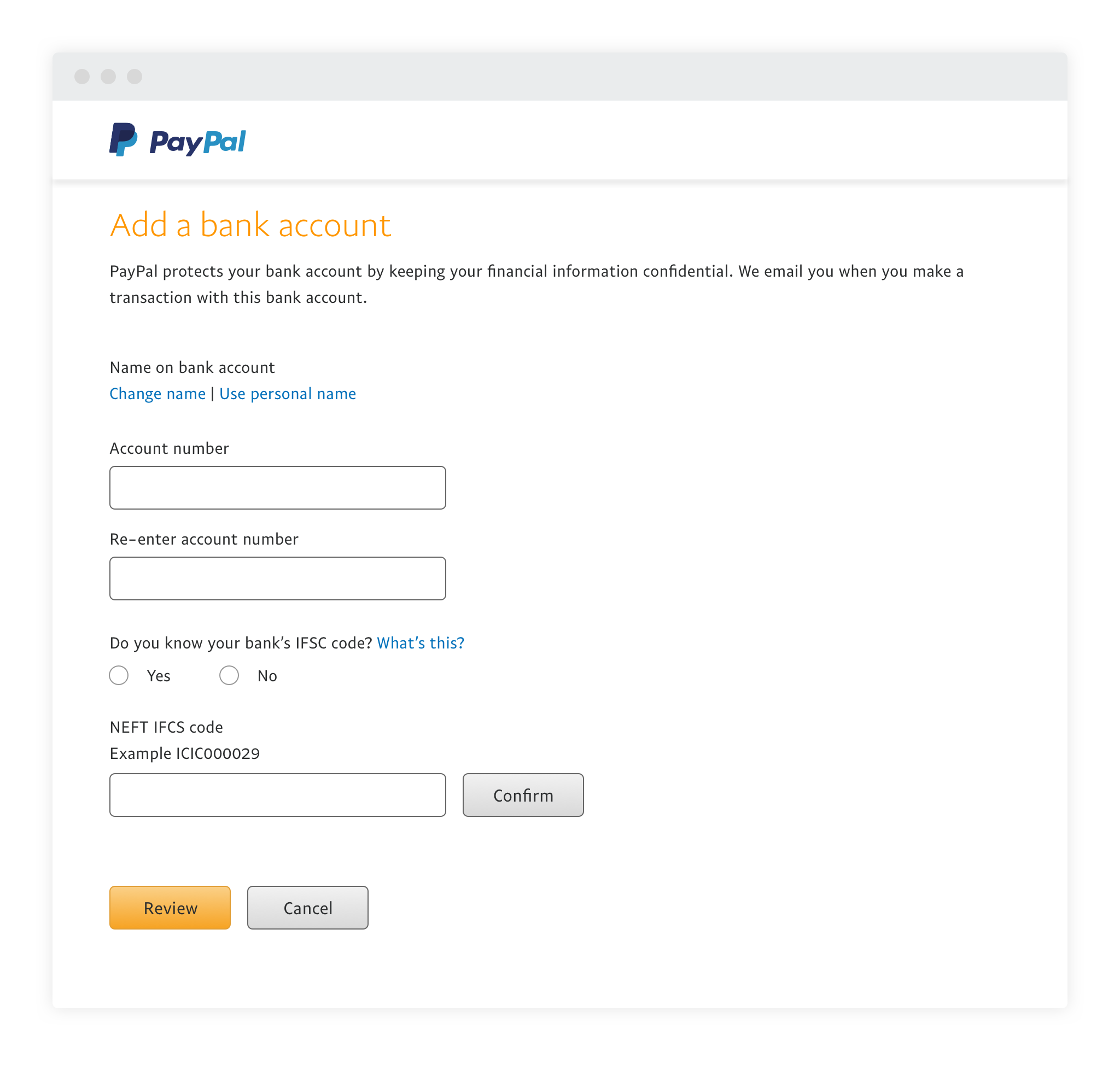Click the Confirm button
The image size is (1120, 1087).
pyautogui.click(x=523, y=795)
